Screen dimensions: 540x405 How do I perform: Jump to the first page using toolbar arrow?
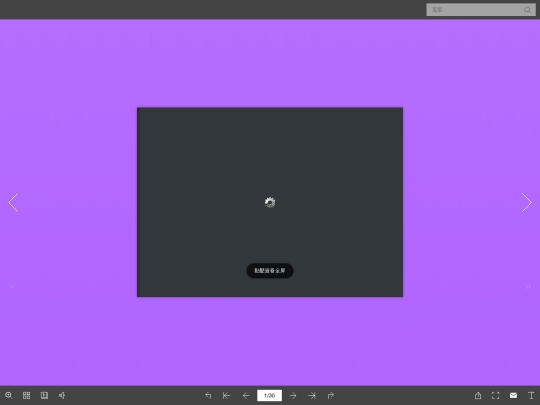(x=227, y=395)
